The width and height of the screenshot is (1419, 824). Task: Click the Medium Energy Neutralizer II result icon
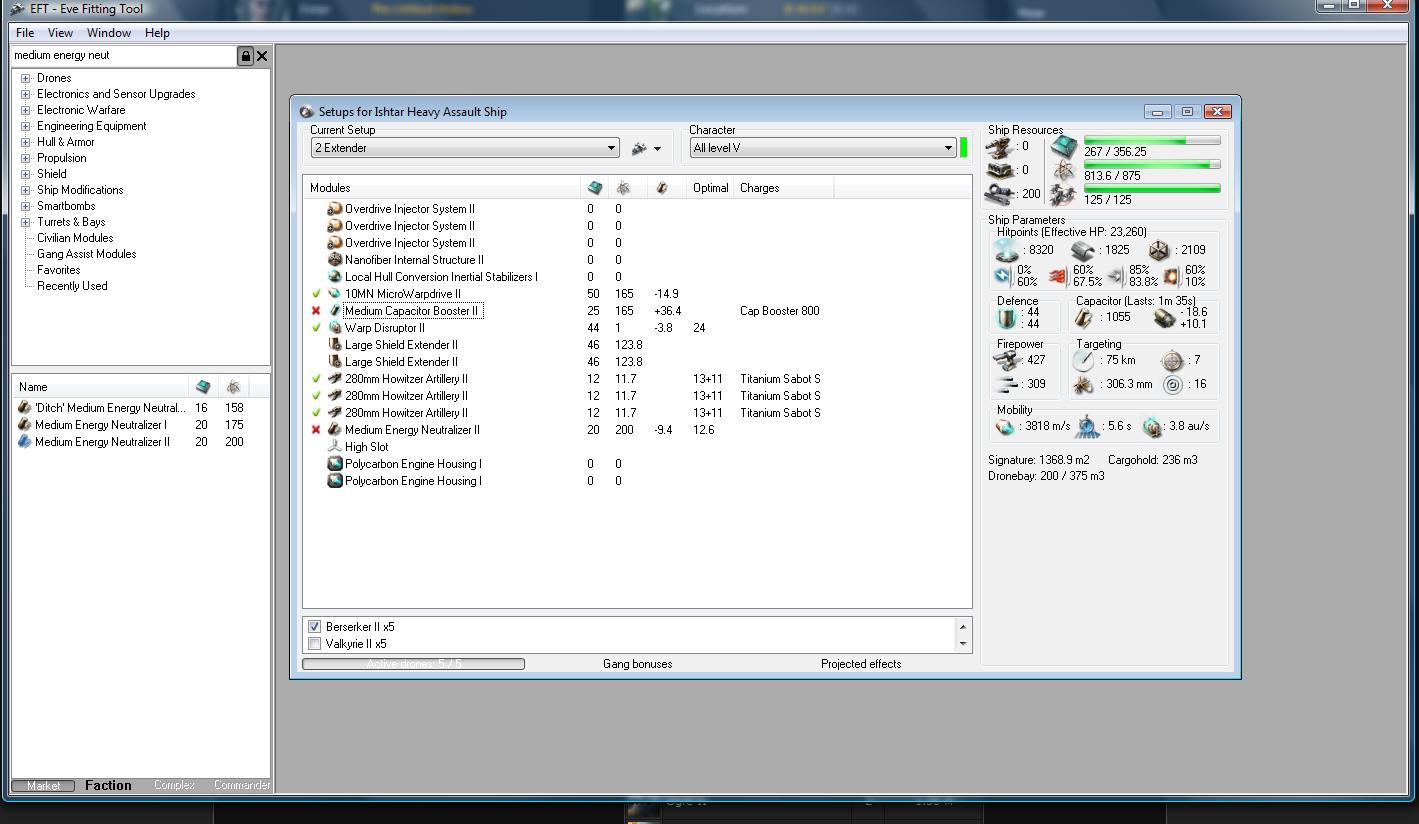25,442
